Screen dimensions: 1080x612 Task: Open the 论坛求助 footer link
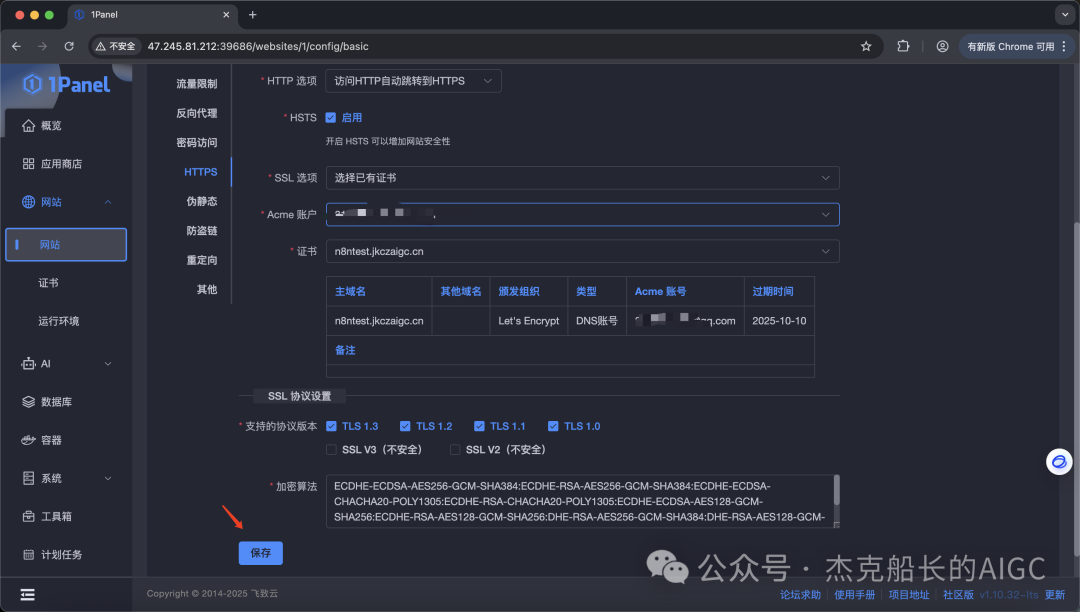point(800,595)
